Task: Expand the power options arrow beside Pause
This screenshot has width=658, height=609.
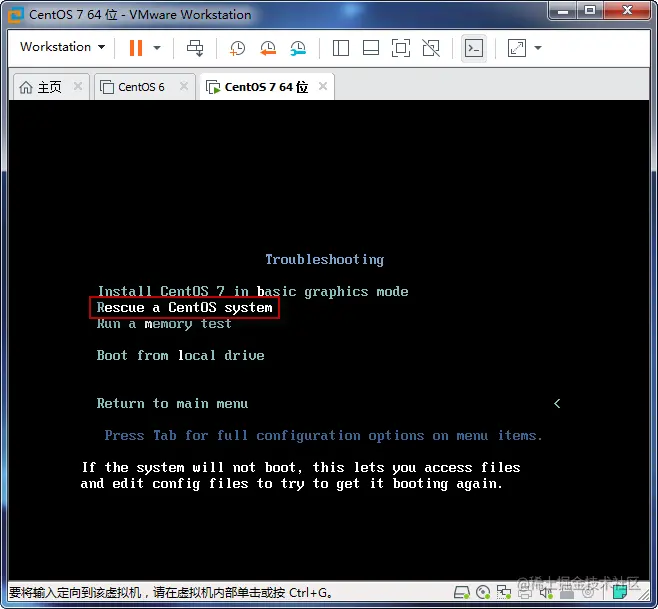Action: pyautogui.click(x=157, y=48)
